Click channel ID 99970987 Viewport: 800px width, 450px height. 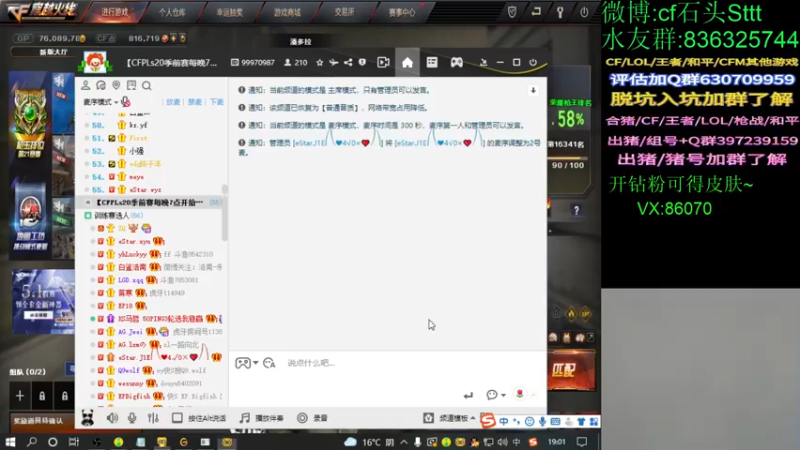click(253, 63)
